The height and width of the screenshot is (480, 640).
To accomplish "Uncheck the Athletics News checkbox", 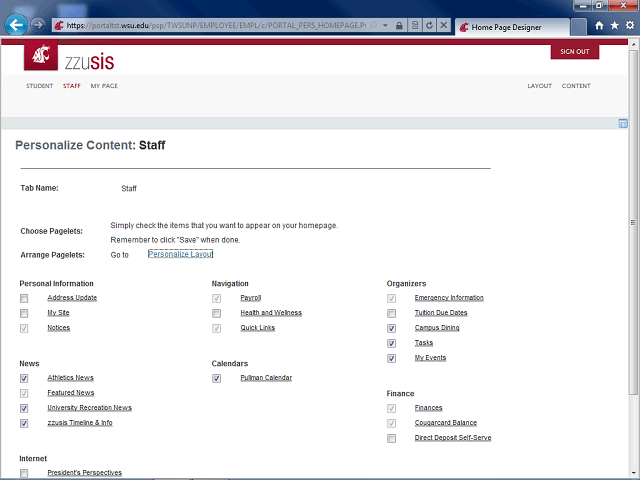I will (24, 378).
